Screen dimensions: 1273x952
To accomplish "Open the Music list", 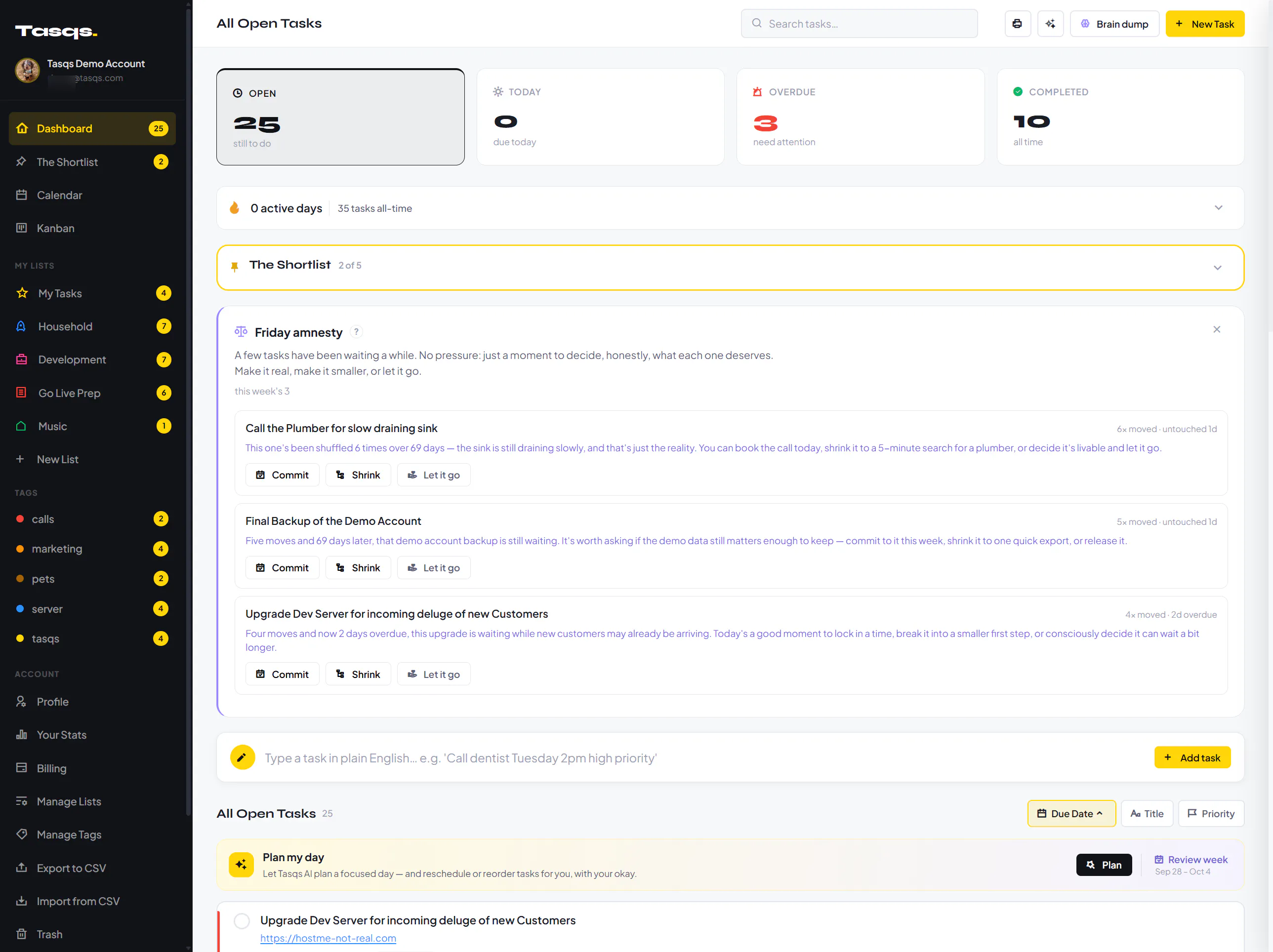I will 92,426.
